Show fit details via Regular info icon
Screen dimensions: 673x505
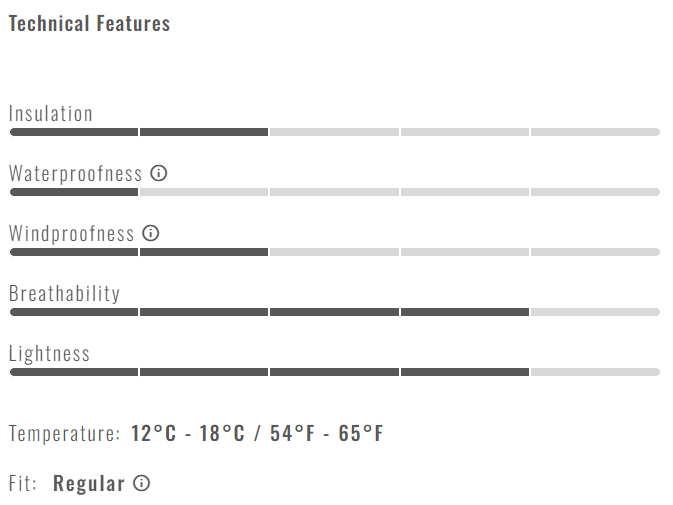tap(142, 484)
